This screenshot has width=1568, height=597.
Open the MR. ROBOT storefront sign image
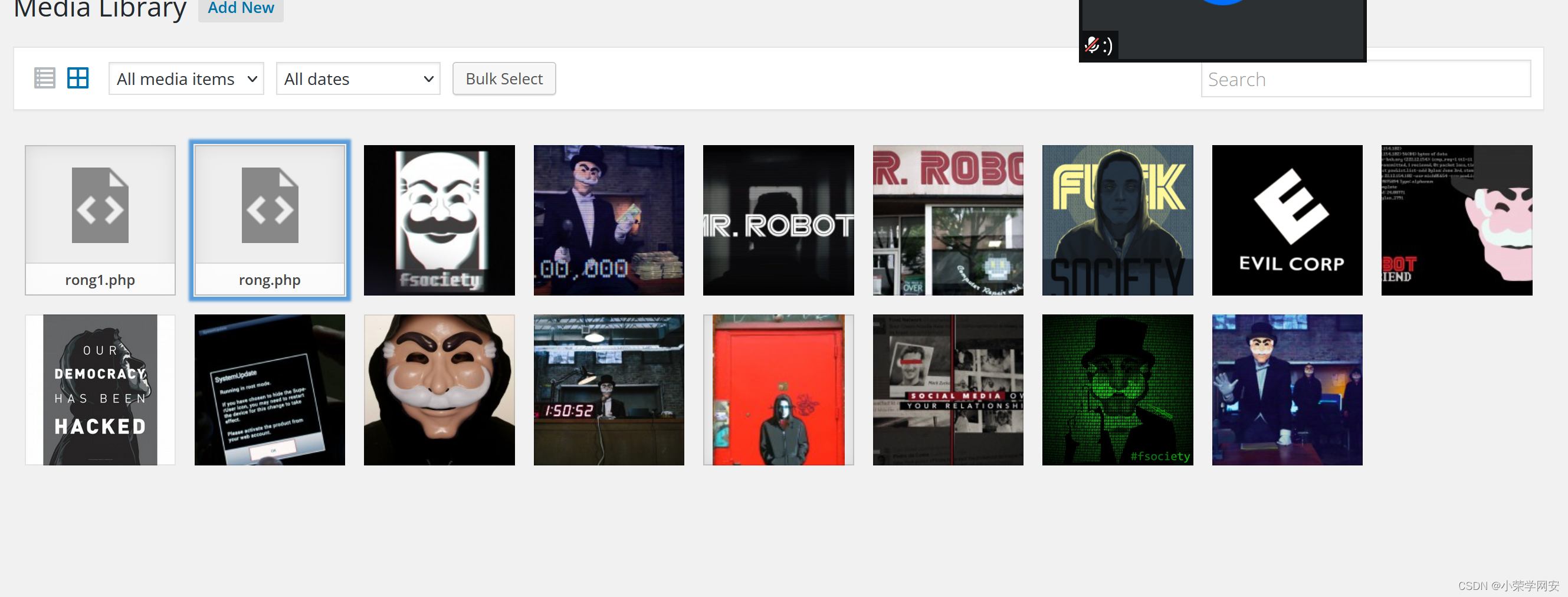949,220
